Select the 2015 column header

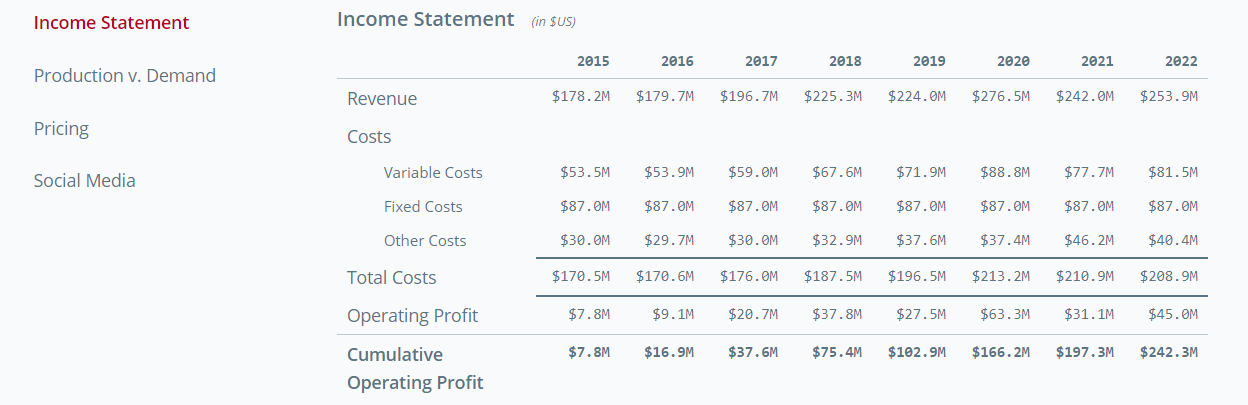(x=593, y=62)
